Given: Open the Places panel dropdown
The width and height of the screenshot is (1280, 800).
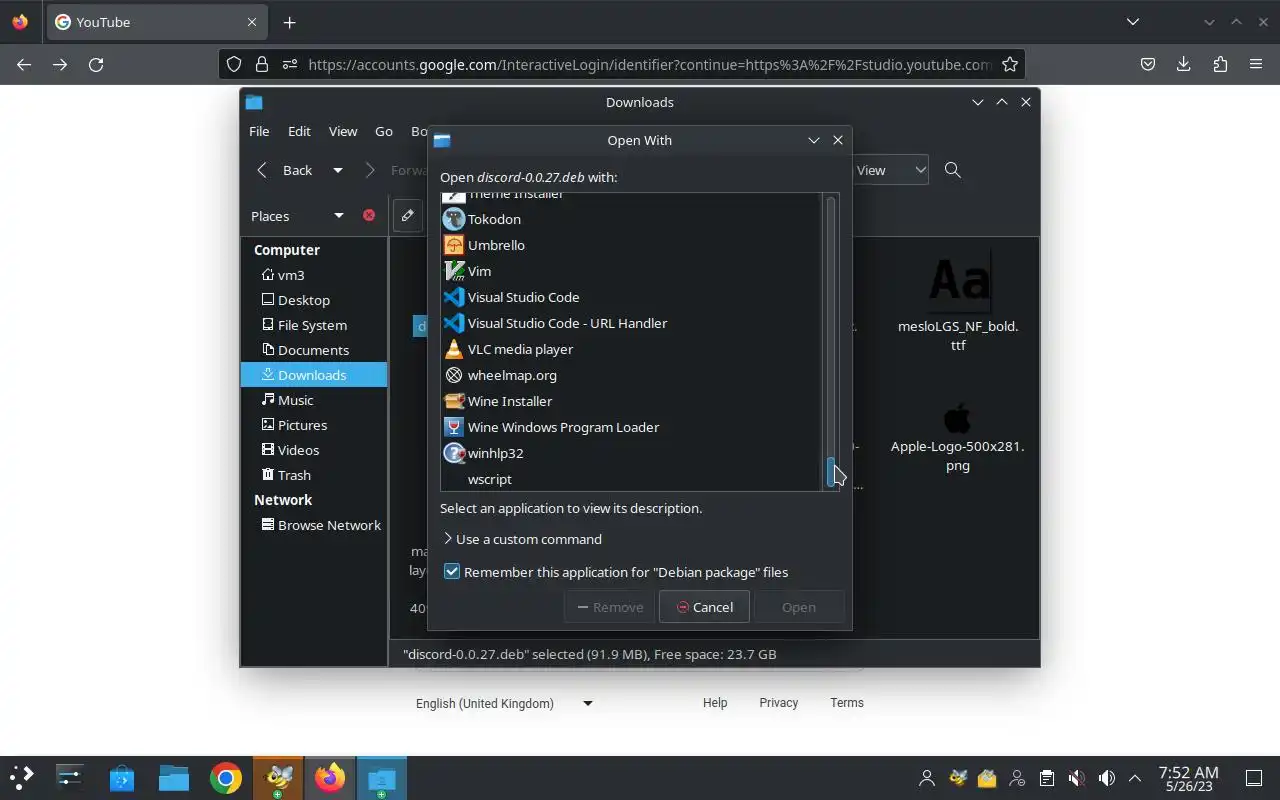Looking at the screenshot, I should [338, 216].
